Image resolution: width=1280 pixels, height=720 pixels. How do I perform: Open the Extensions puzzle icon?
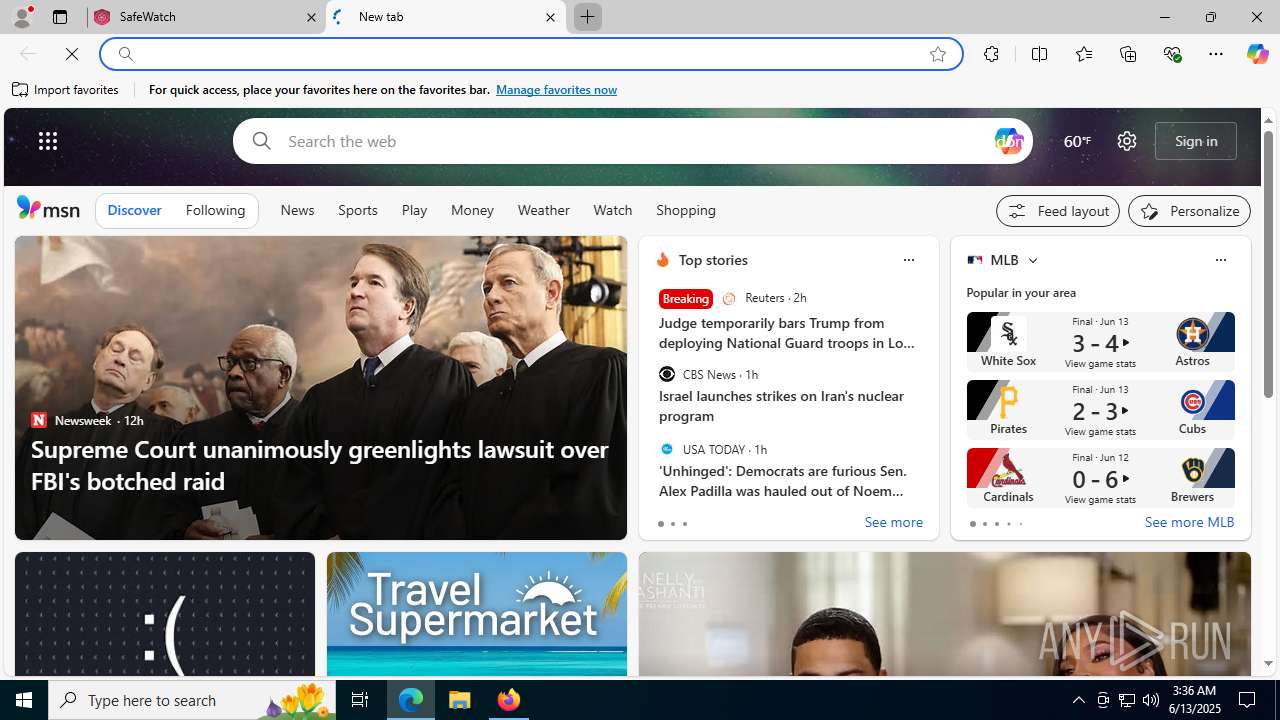pyautogui.click(x=991, y=54)
